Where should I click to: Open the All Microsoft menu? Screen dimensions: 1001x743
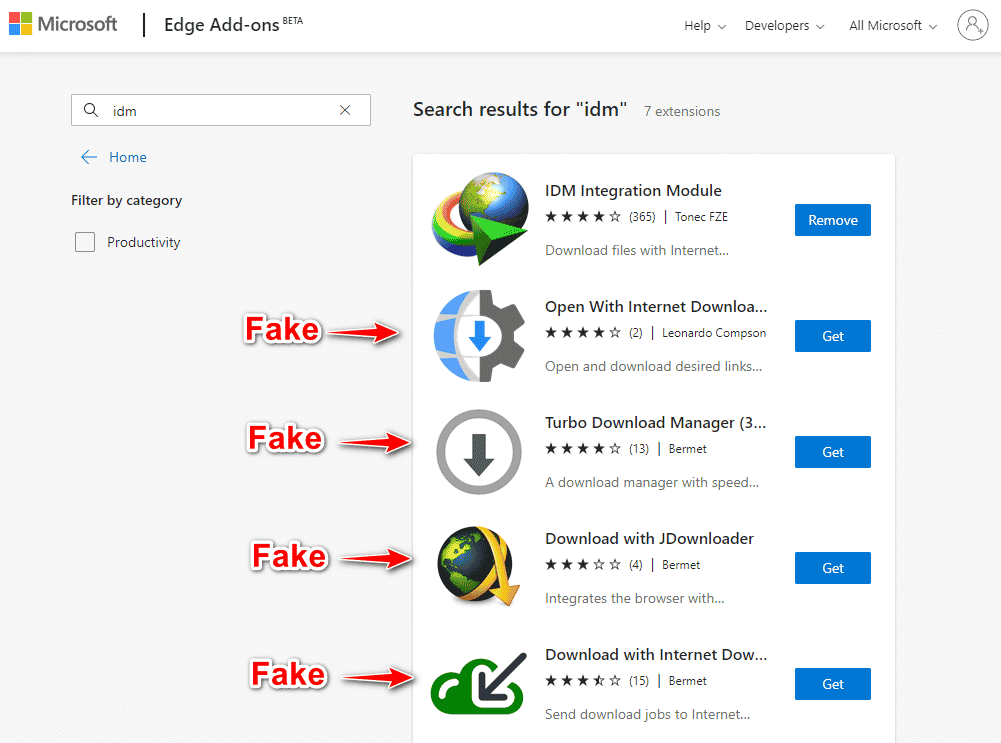coord(893,26)
